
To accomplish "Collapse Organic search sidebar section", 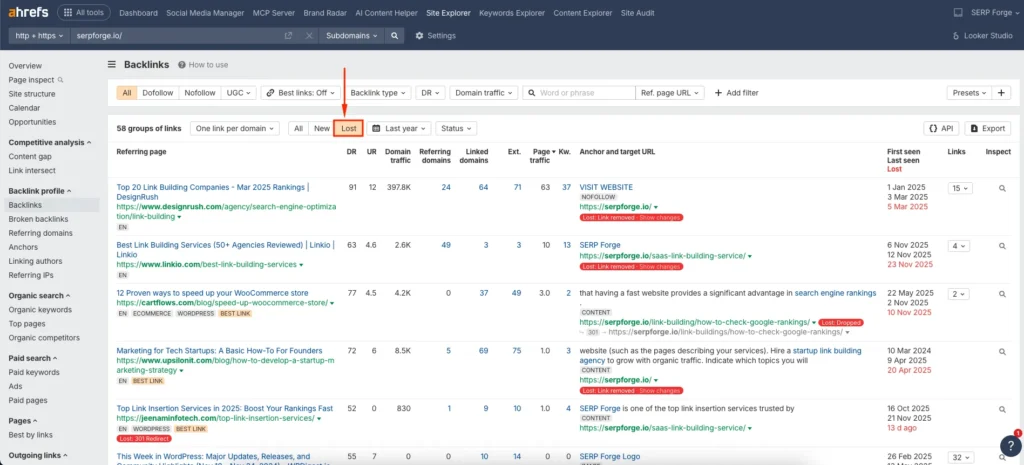I will 40,296.
